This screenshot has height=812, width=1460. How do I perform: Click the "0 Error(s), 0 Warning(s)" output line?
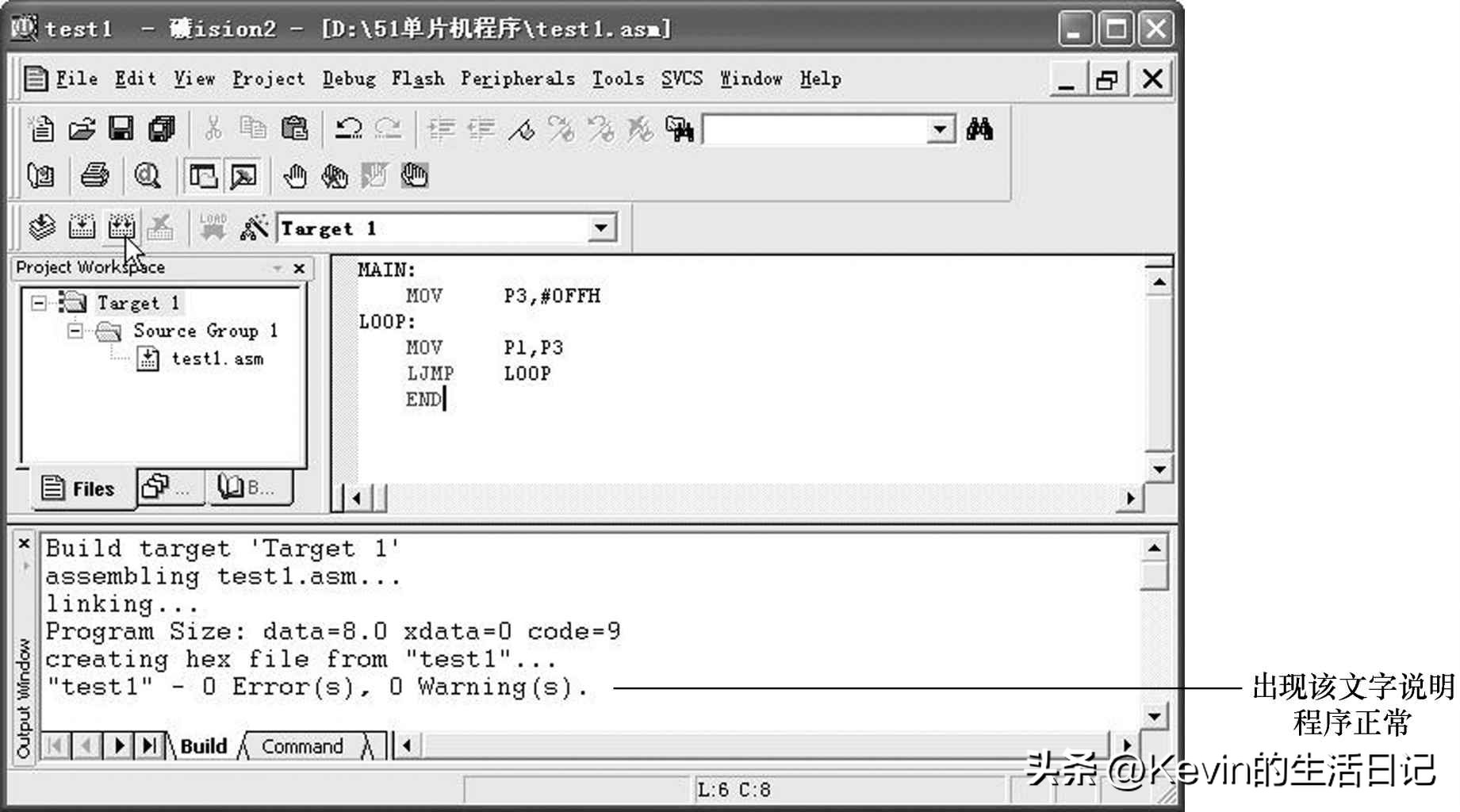(x=317, y=687)
